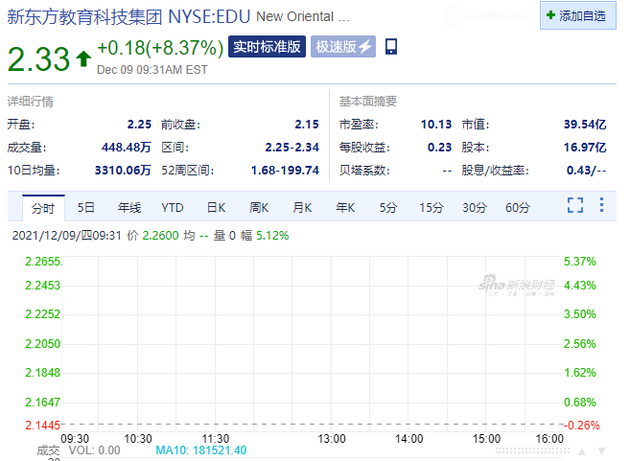Click the MA10: 181521.40 indicator text
The height and width of the screenshot is (461, 630).
pyautogui.click(x=201, y=450)
